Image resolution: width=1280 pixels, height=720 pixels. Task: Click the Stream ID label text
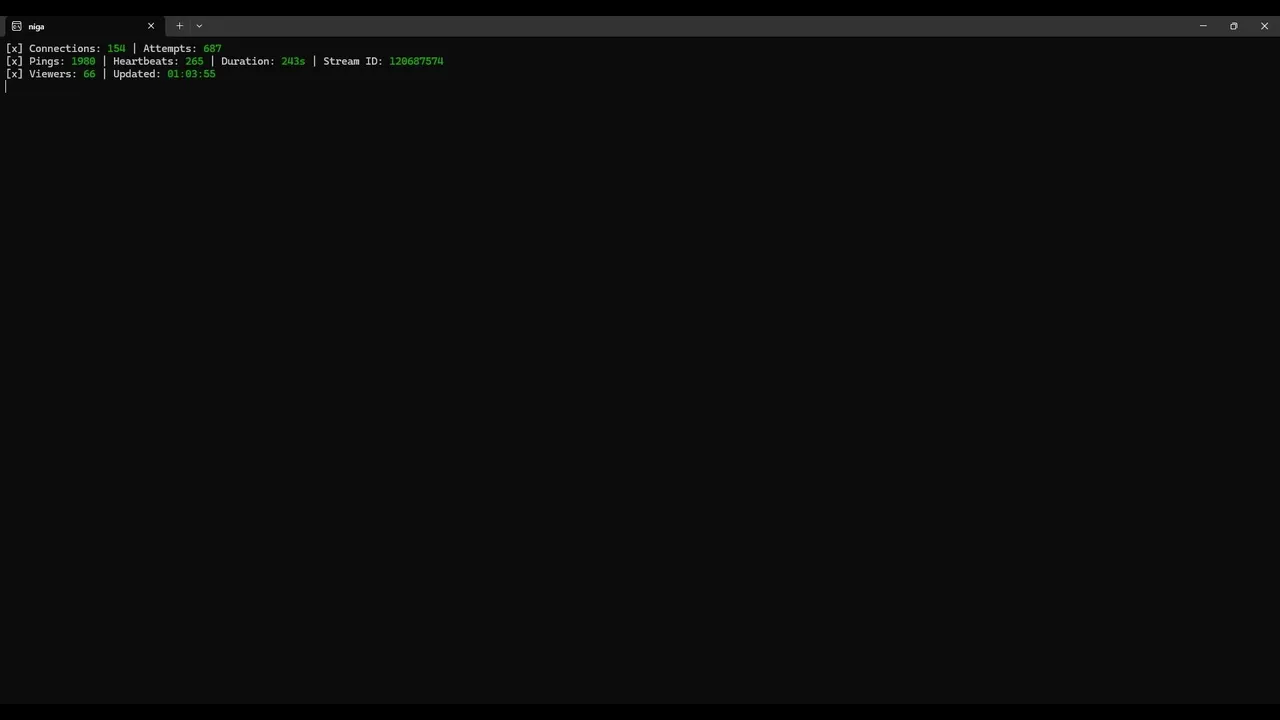pos(353,61)
